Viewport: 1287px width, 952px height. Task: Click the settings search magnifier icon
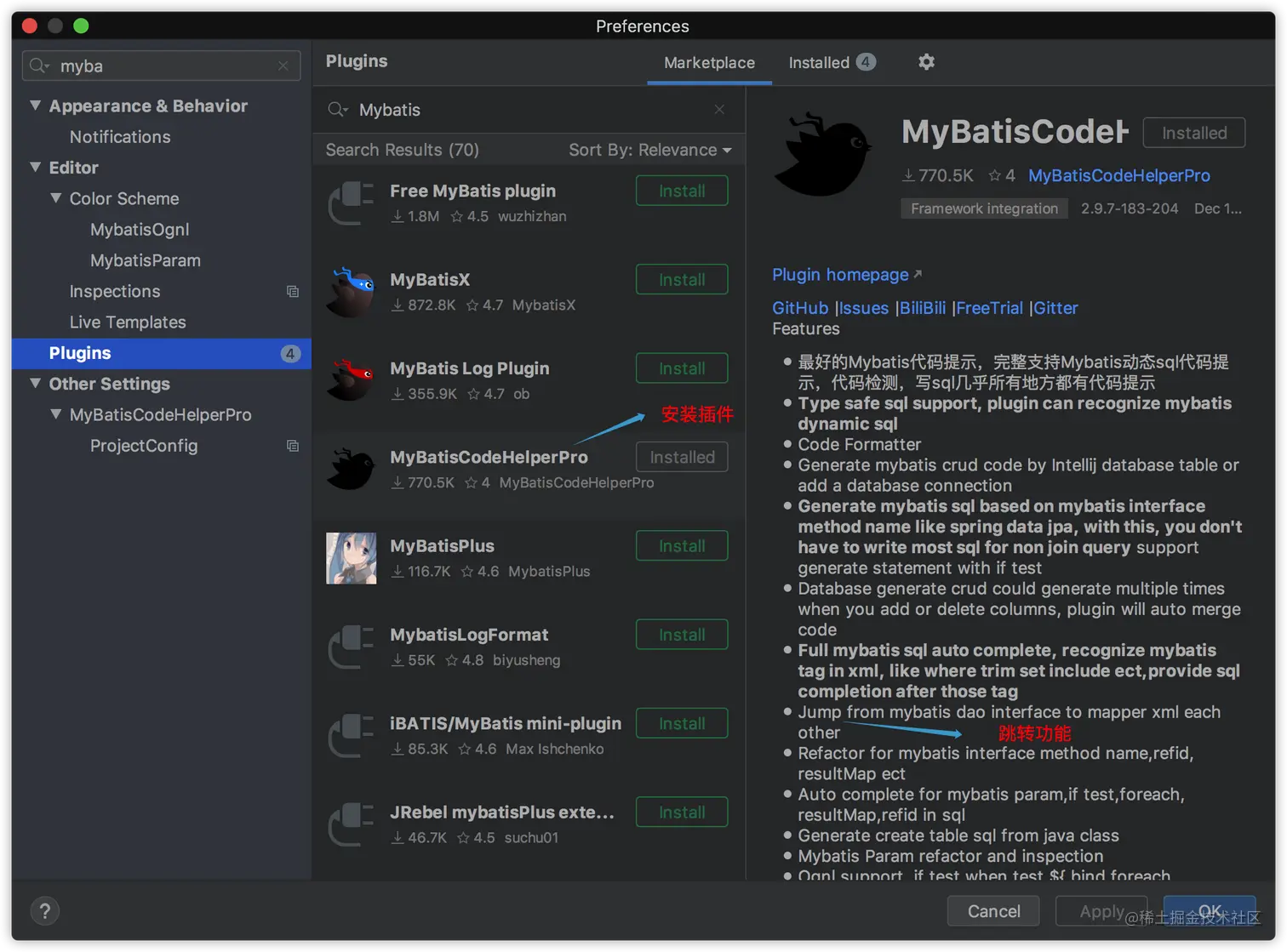point(40,66)
